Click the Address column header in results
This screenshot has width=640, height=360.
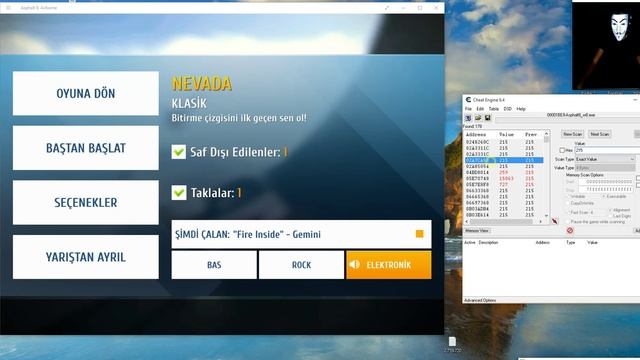476,134
